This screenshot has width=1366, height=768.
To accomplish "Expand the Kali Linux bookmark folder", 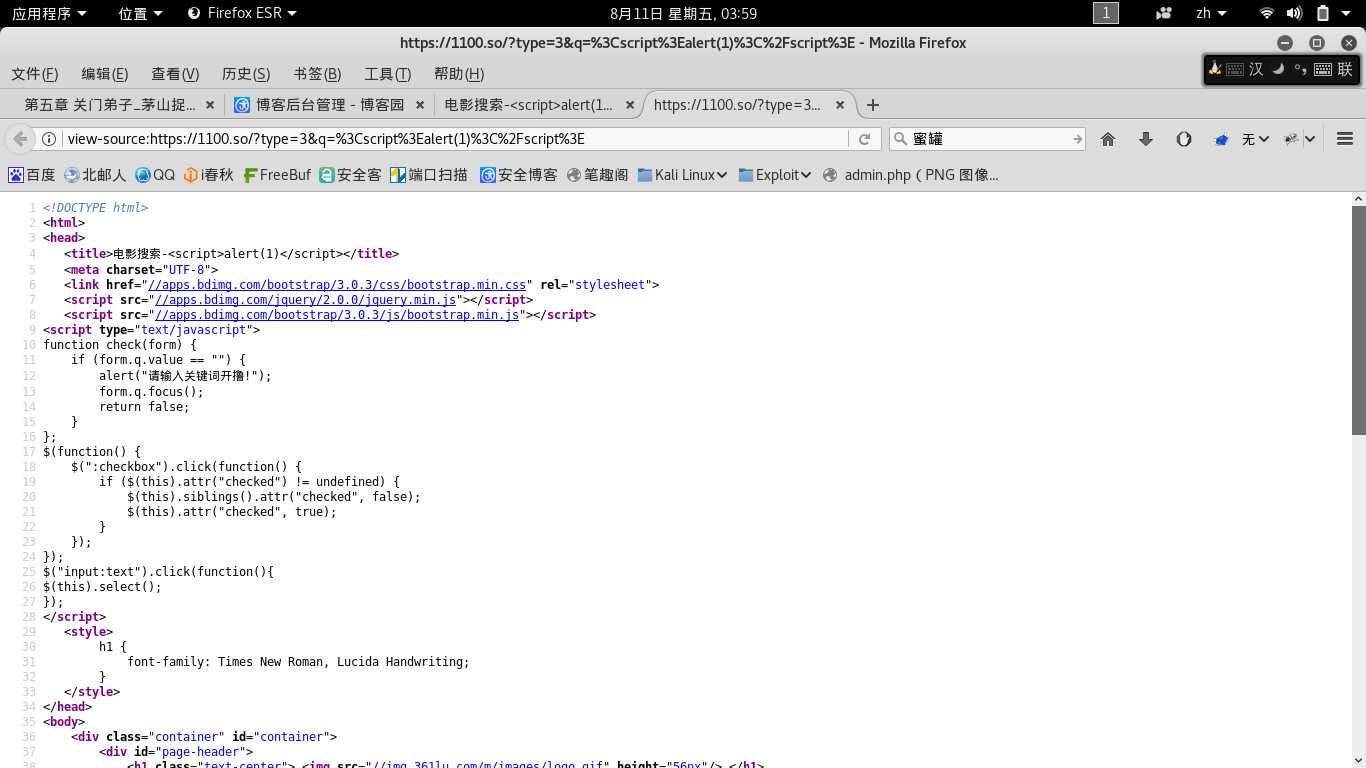I will 682,175.
